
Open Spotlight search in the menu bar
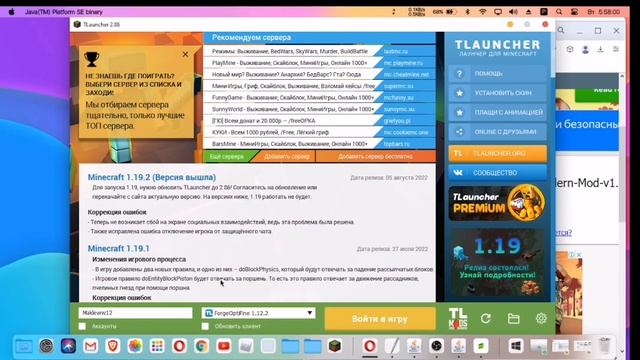point(559,12)
